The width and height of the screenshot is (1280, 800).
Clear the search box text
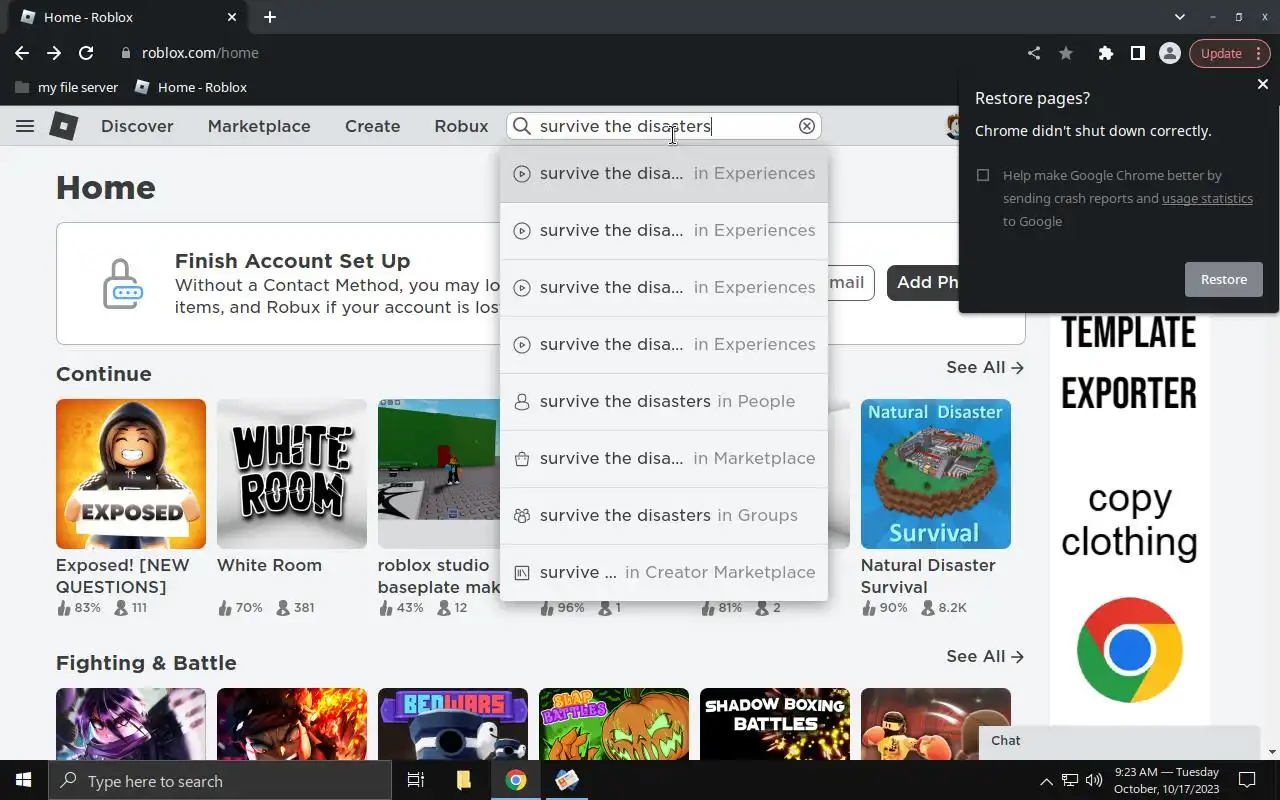806,126
